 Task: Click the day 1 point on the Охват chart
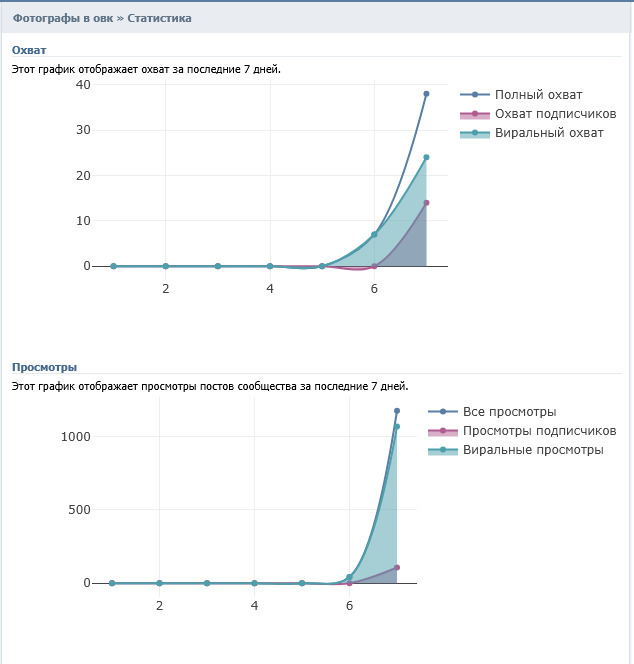click(113, 266)
